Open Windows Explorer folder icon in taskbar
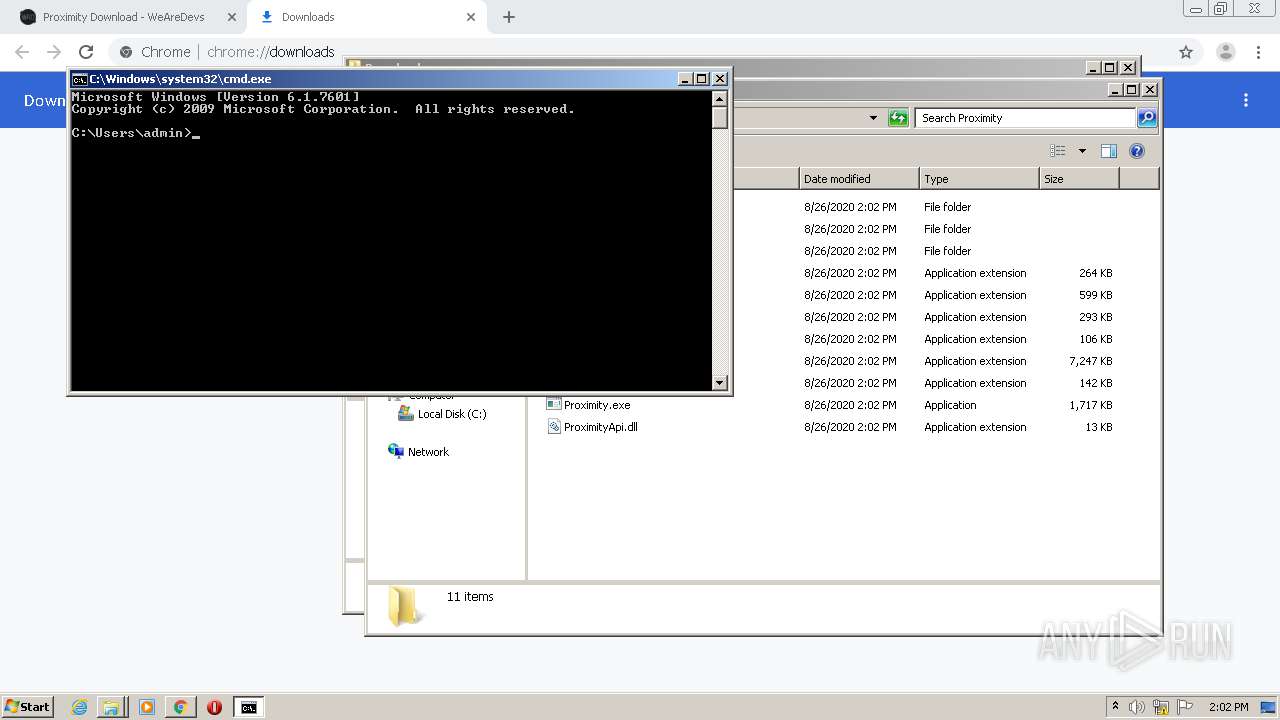 point(111,707)
